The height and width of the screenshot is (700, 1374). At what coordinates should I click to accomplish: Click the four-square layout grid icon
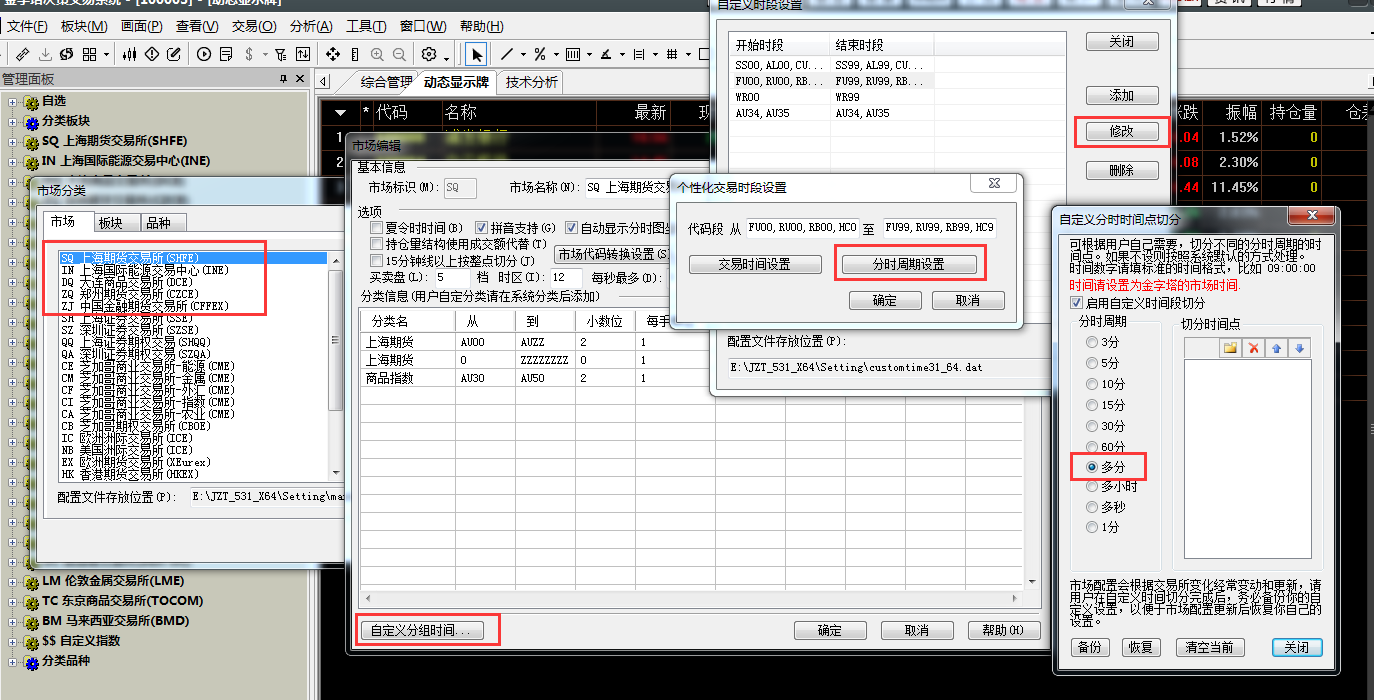click(x=89, y=54)
